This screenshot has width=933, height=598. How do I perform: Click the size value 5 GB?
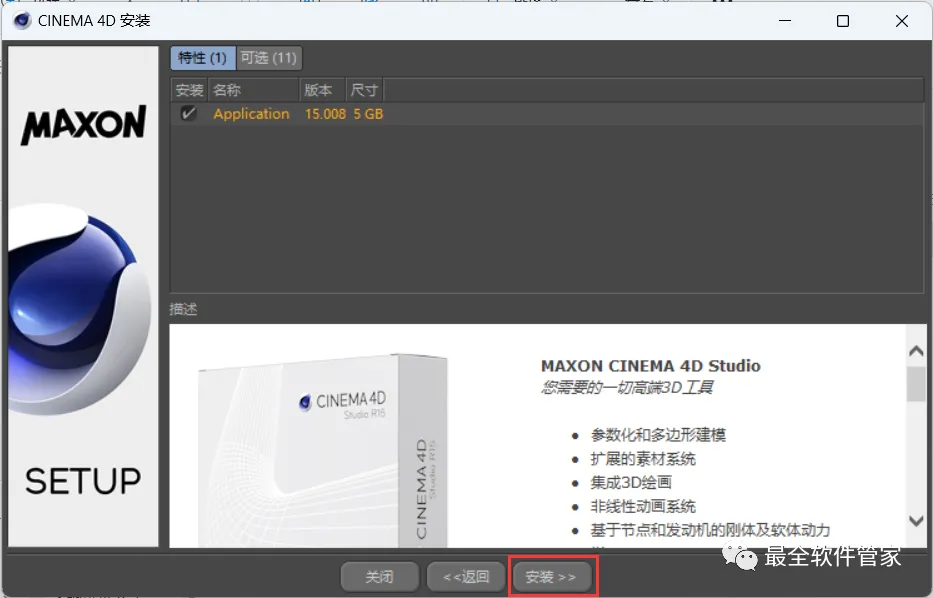point(368,114)
